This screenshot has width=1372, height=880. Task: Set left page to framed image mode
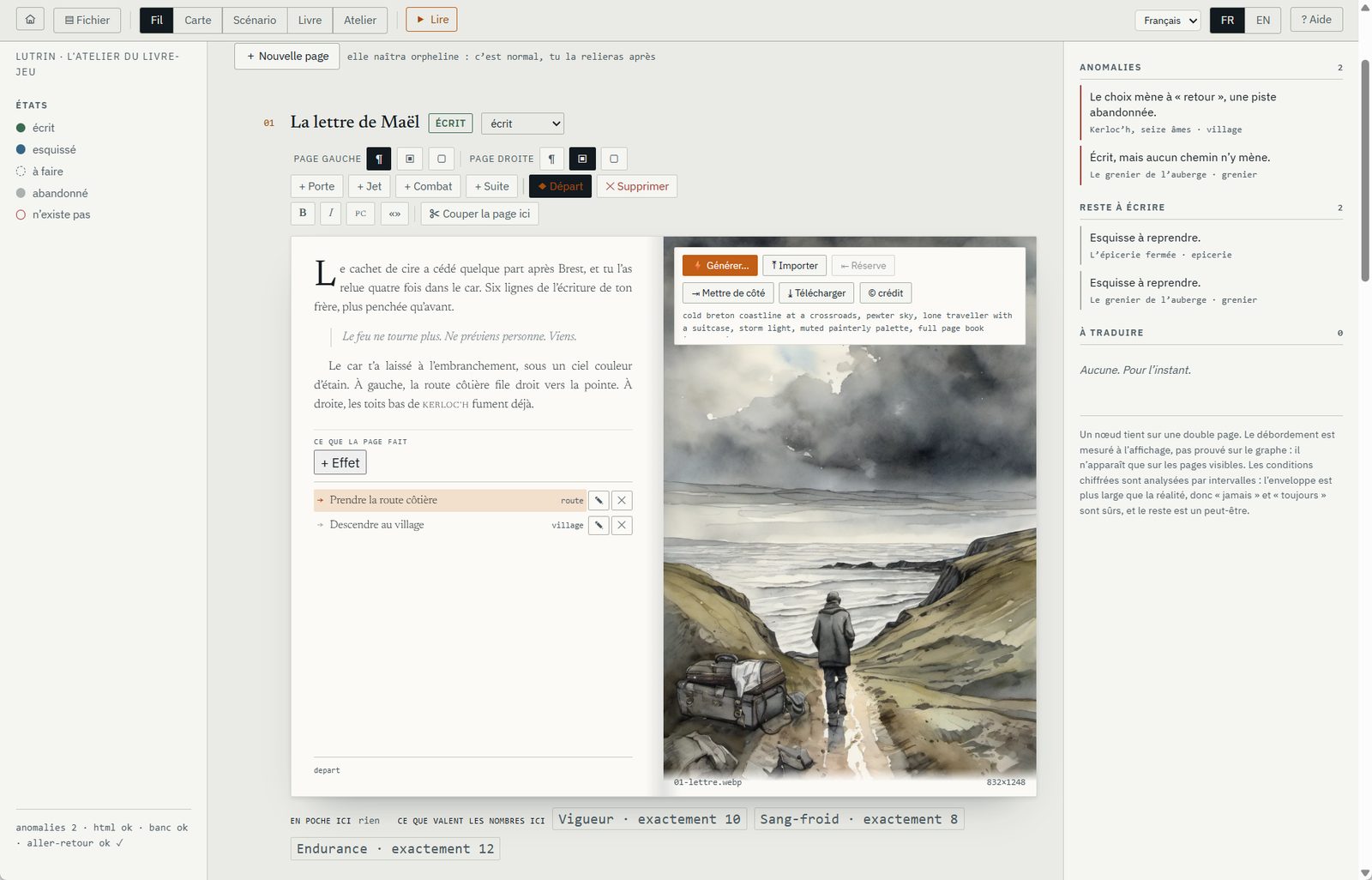click(x=410, y=159)
